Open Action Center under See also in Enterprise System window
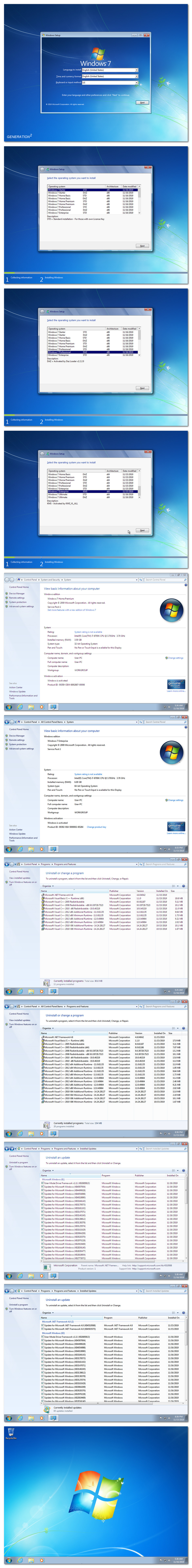The width and height of the screenshot is (192, 1568). point(16,830)
